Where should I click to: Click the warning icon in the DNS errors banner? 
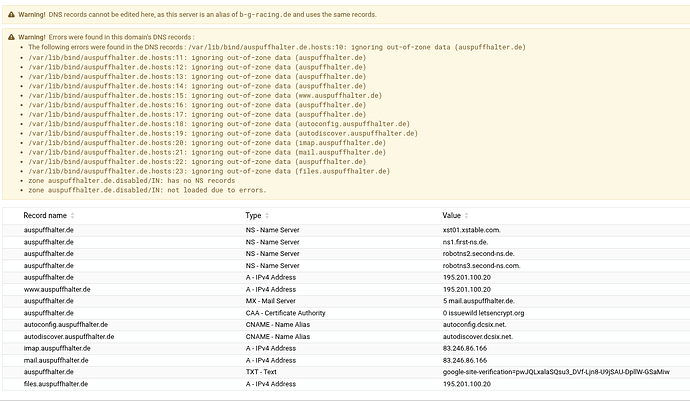11,37
